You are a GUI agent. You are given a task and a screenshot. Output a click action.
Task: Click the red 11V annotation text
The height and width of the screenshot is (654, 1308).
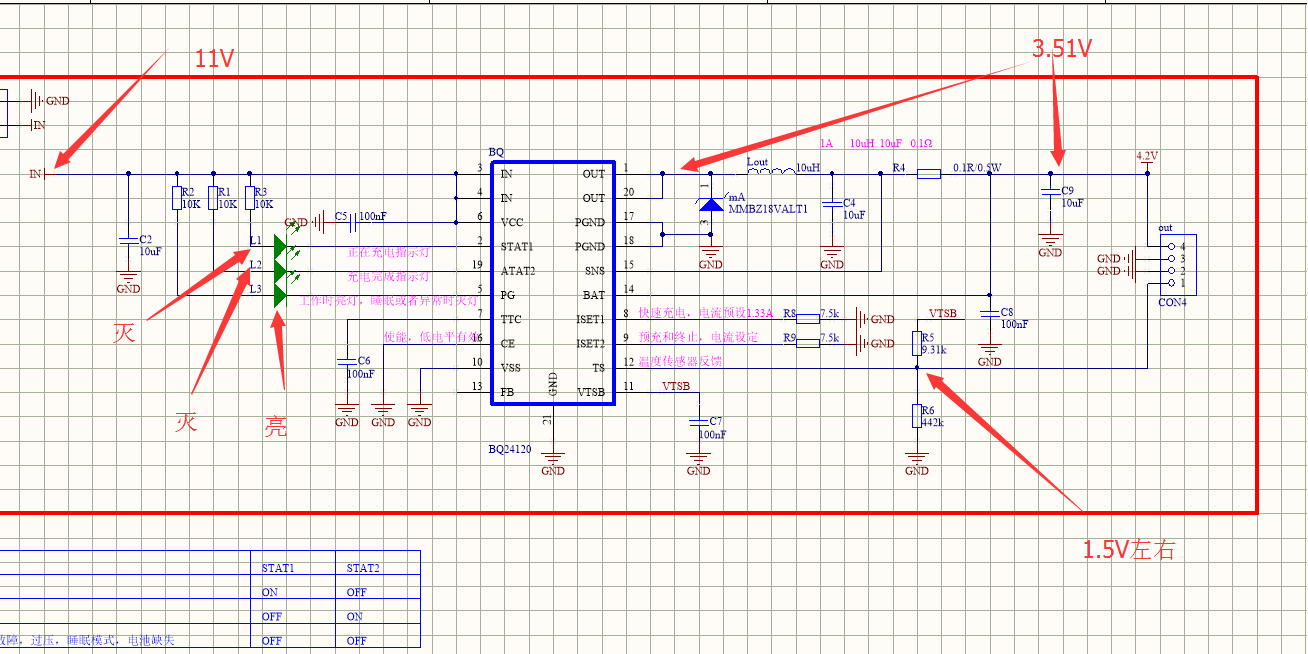pos(214,59)
